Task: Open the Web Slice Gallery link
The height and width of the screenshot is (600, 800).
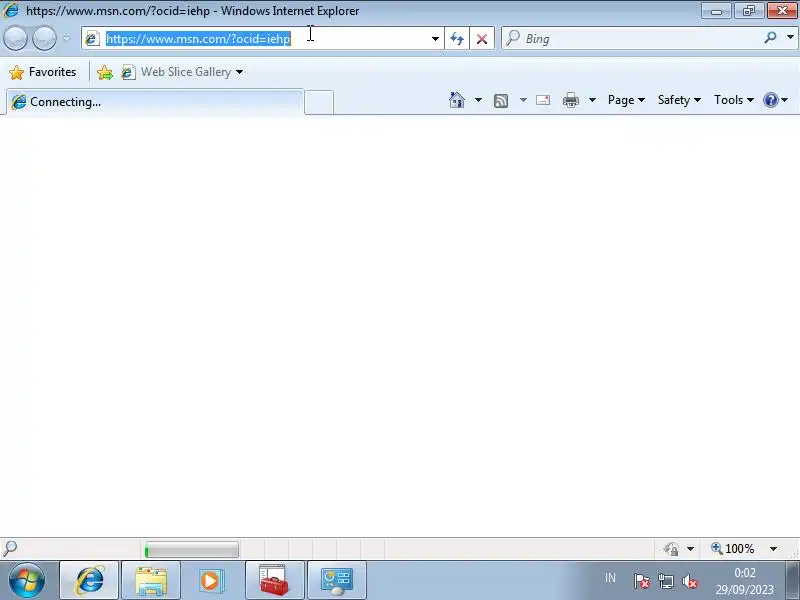Action: click(x=177, y=72)
